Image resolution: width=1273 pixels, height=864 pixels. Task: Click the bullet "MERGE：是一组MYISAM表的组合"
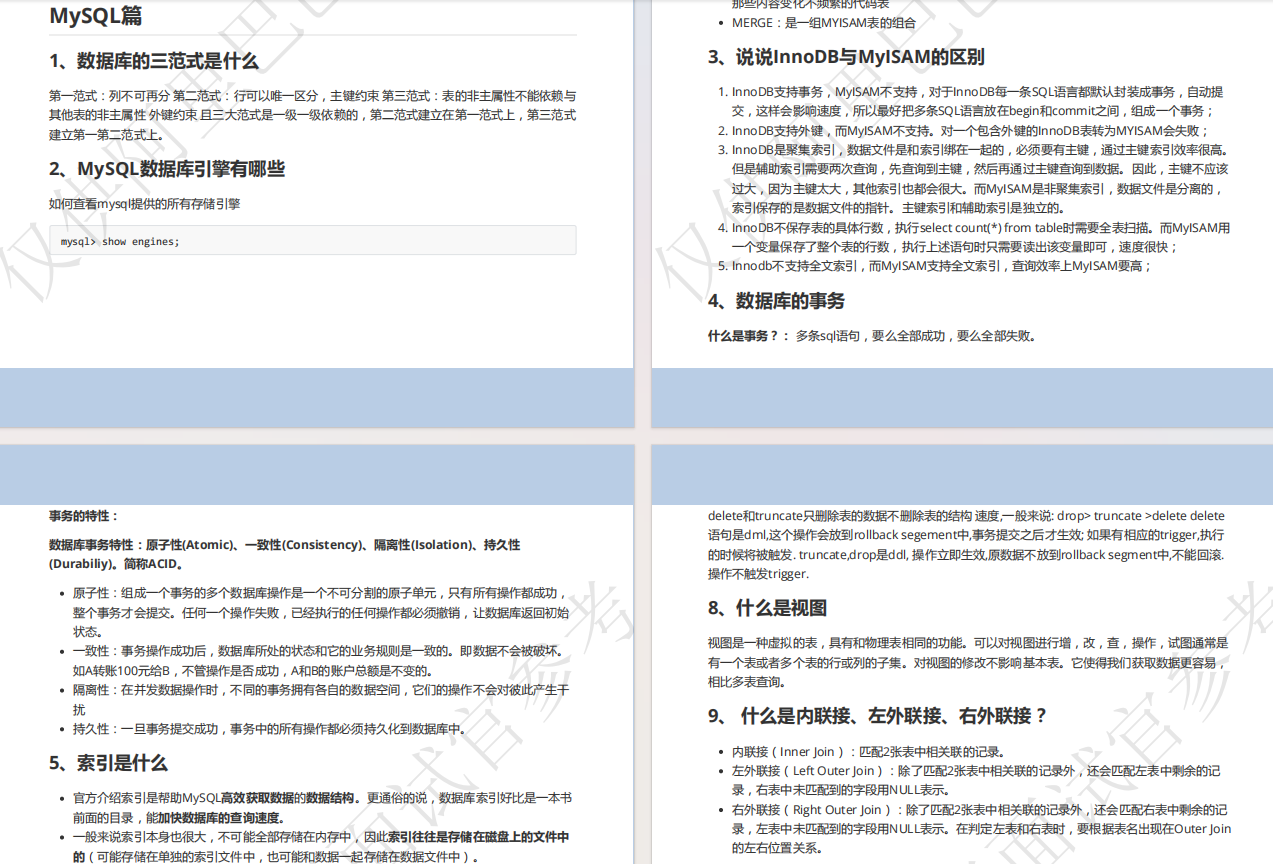tap(824, 22)
